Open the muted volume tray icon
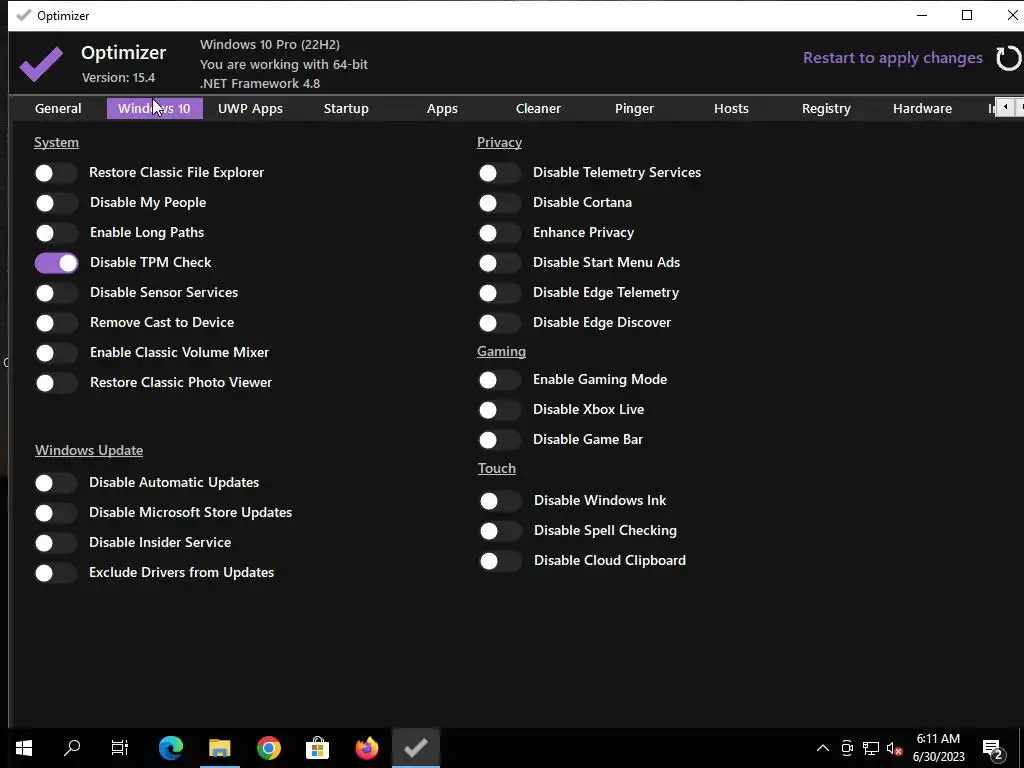This screenshot has width=1024, height=768. coord(895,748)
